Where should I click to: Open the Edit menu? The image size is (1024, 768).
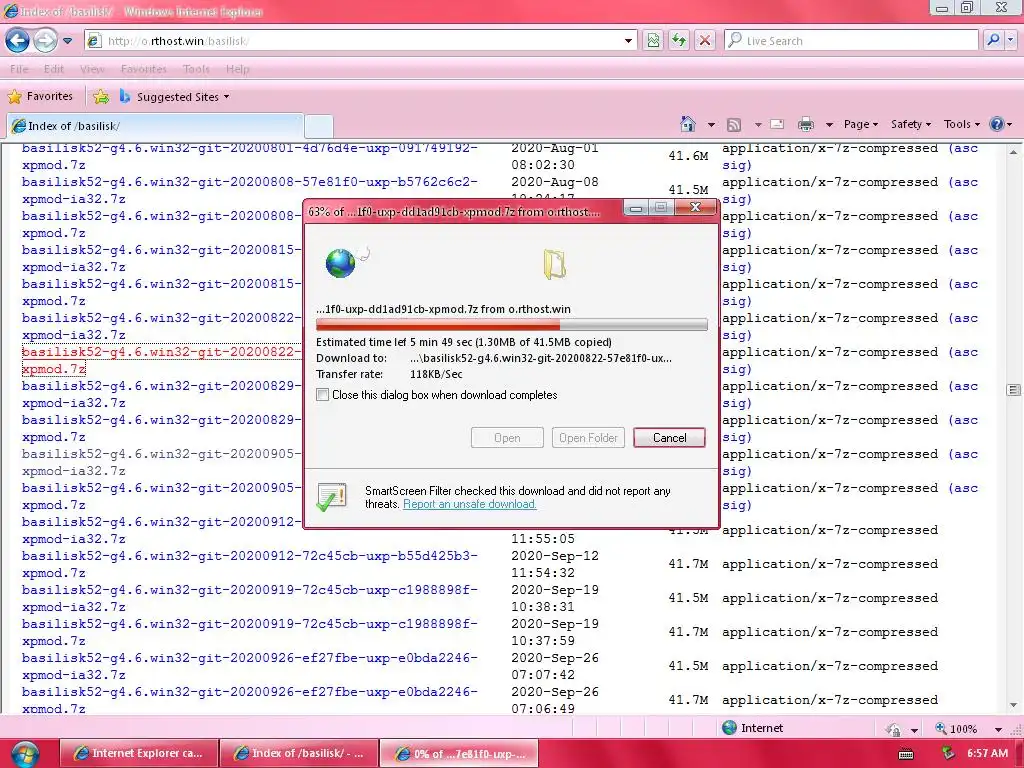[x=54, y=69]
